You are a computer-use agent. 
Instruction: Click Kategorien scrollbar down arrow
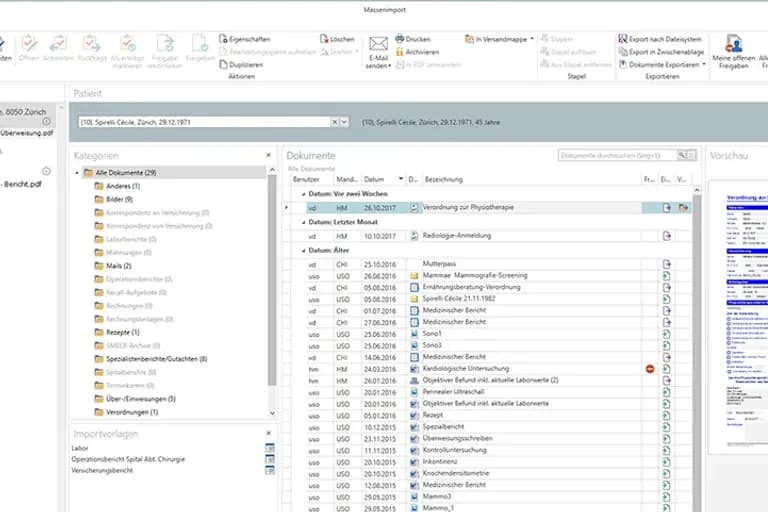(x=272, y=414)
